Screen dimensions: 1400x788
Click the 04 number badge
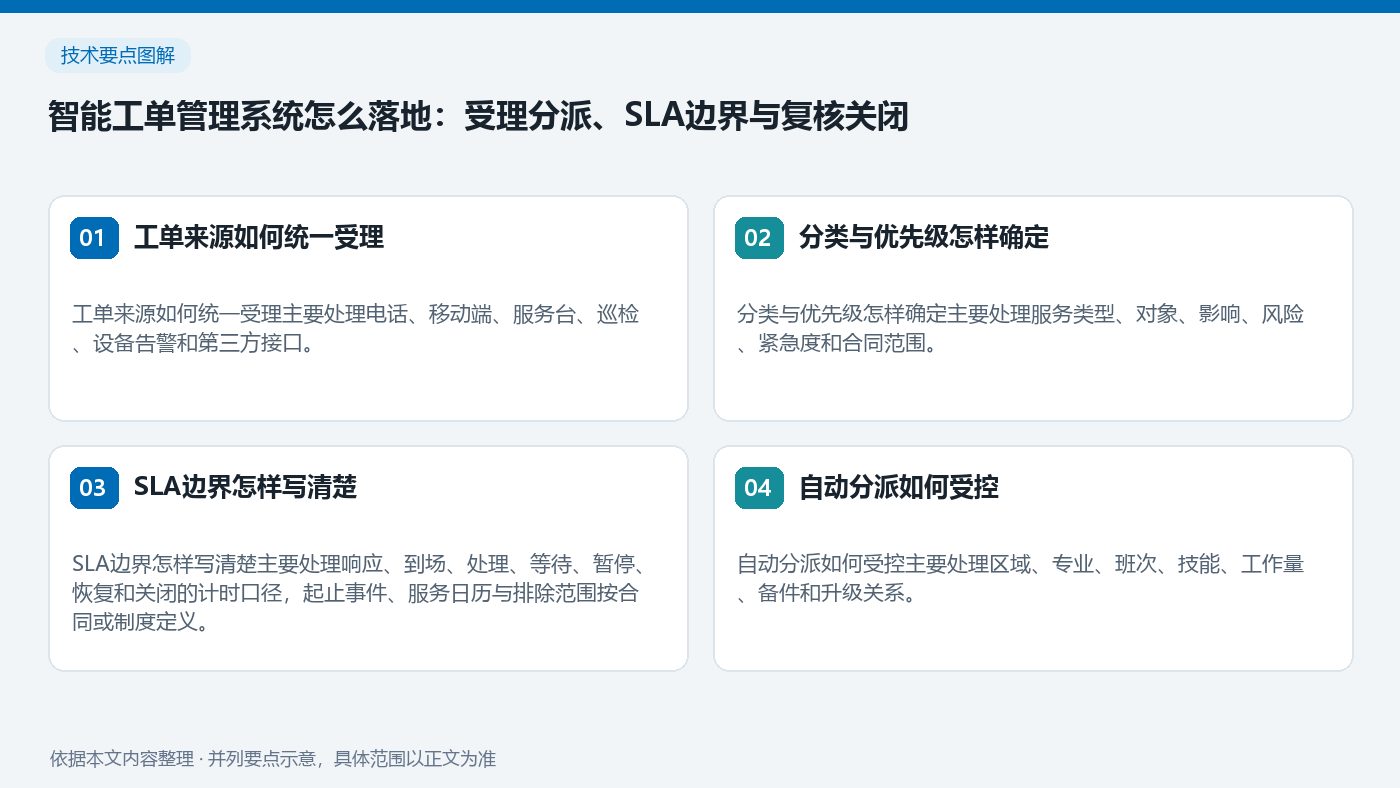tap(759, 488)
